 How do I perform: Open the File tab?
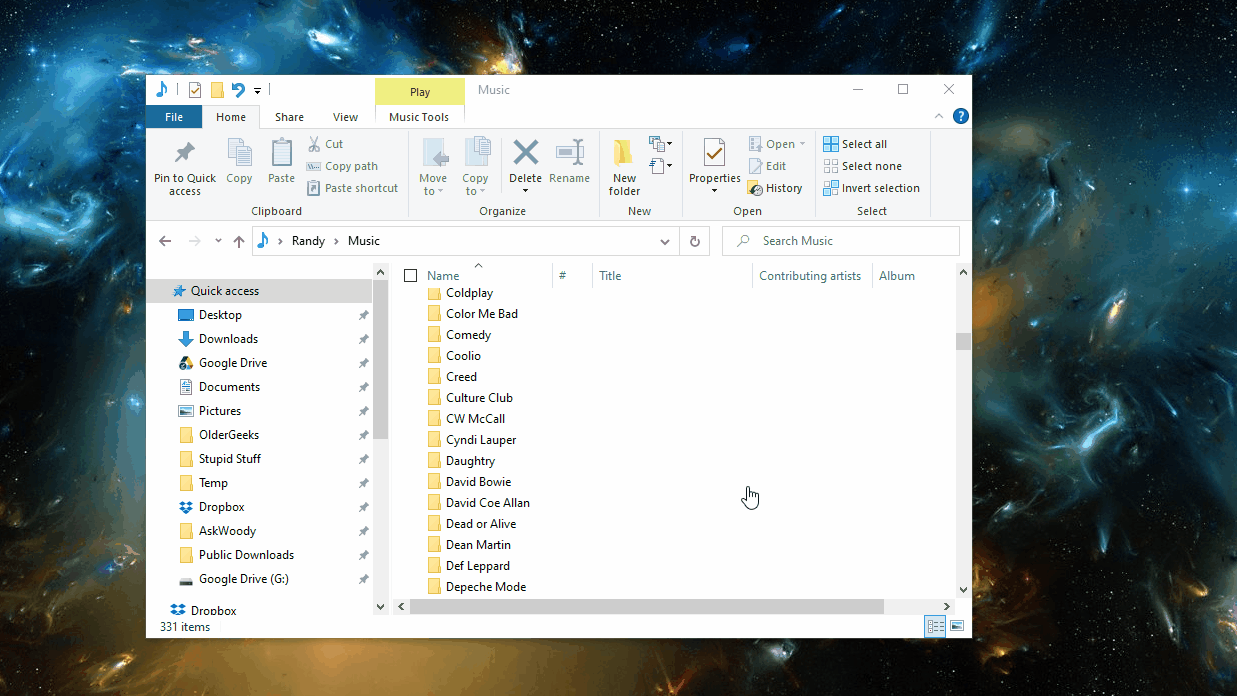click(174, 117)
